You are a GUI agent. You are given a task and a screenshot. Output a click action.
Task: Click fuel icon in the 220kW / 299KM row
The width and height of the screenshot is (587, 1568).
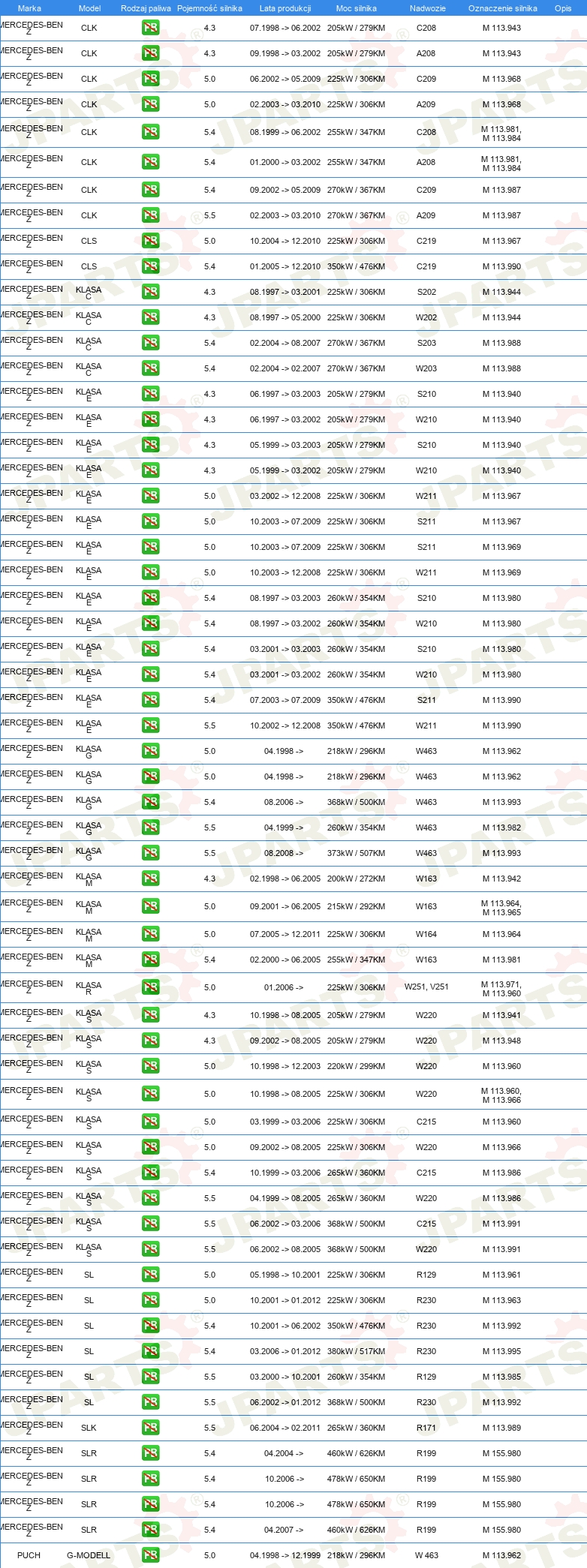click(x=150, y=1065)
